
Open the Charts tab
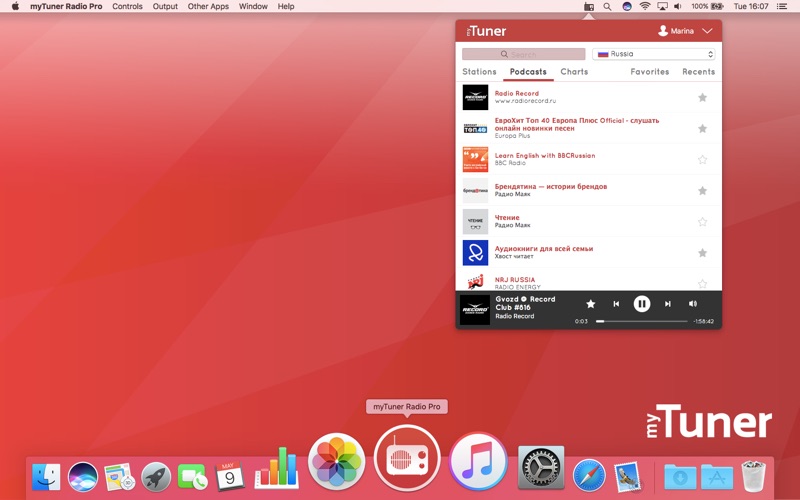tap(574, 71)
